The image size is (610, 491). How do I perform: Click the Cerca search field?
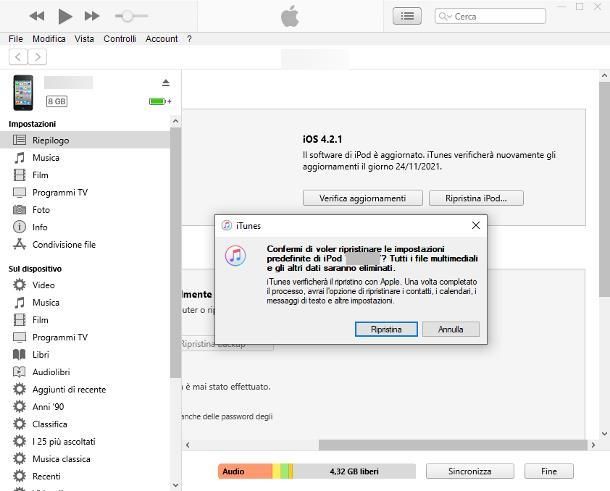tap(490, 16)
